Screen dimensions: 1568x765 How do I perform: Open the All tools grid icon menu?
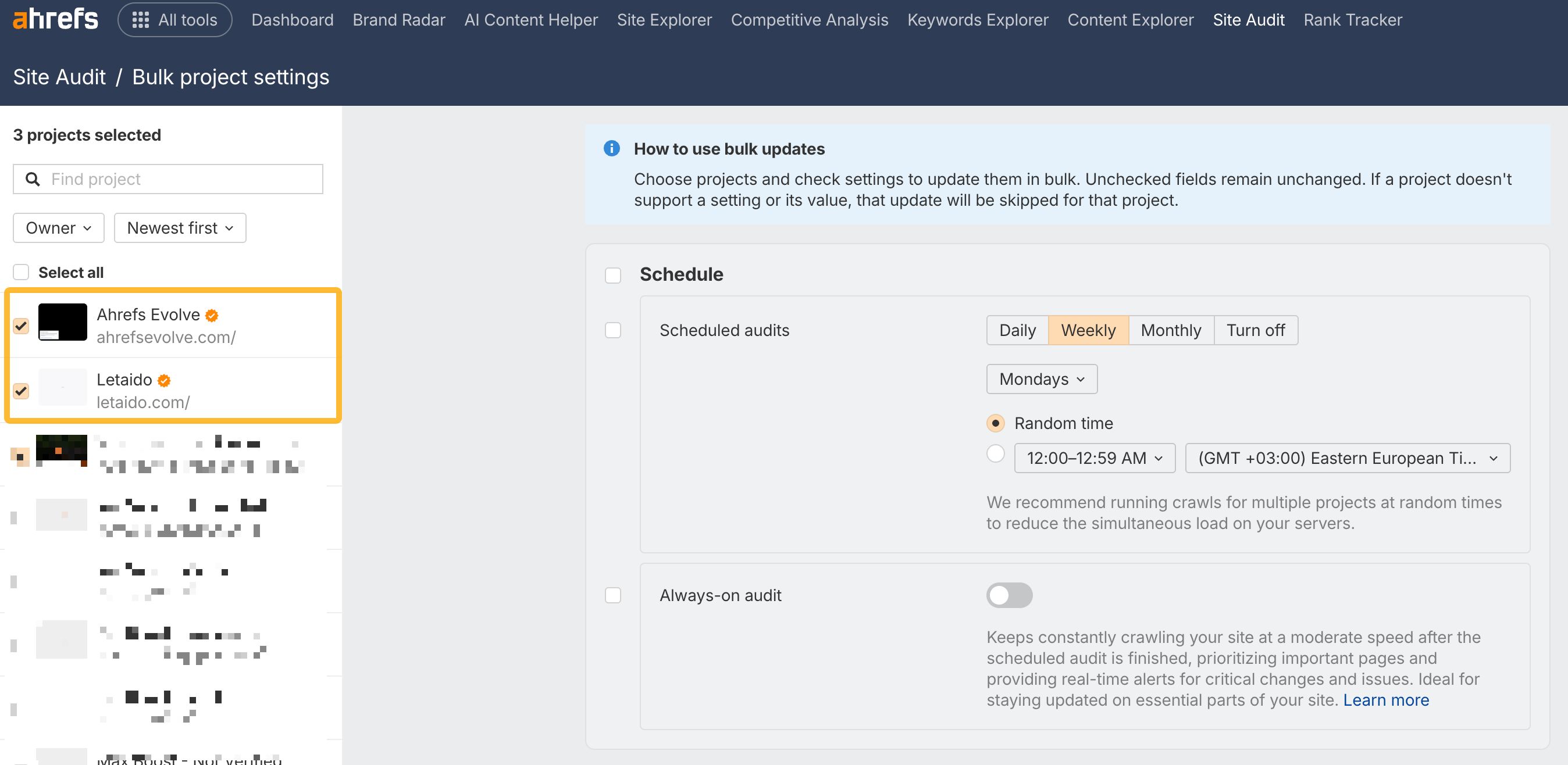(141, 19)
